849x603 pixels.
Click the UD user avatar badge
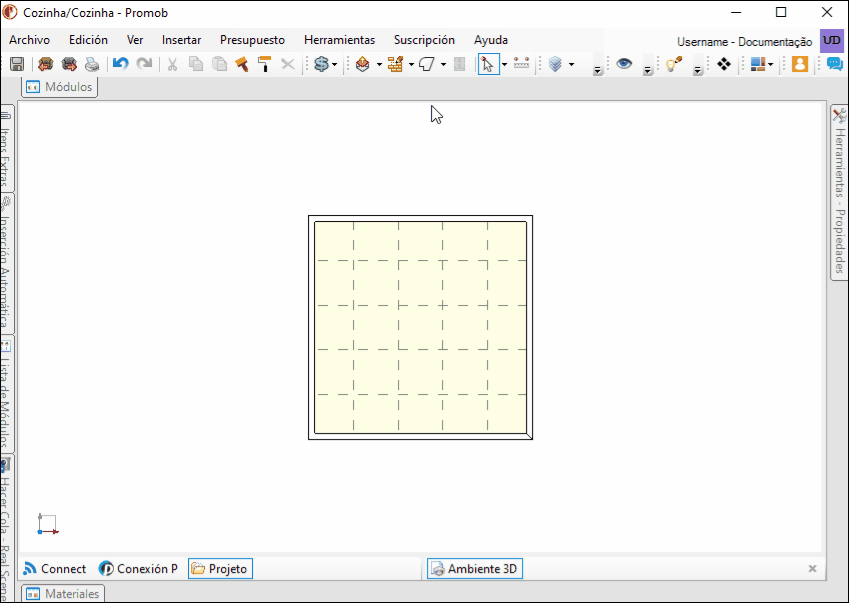point(832,41)
